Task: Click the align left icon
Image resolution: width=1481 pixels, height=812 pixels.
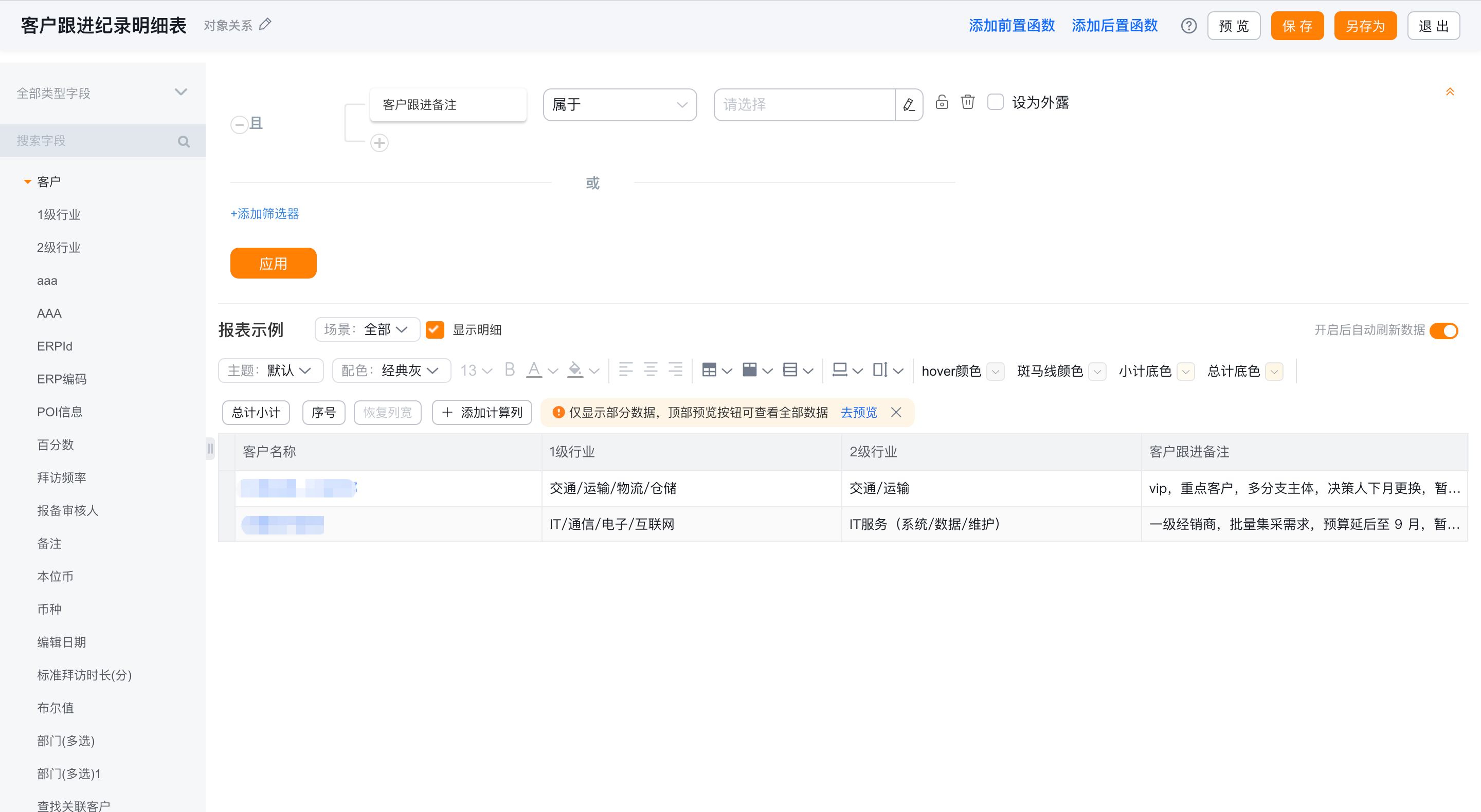Action: click(626, 370)
